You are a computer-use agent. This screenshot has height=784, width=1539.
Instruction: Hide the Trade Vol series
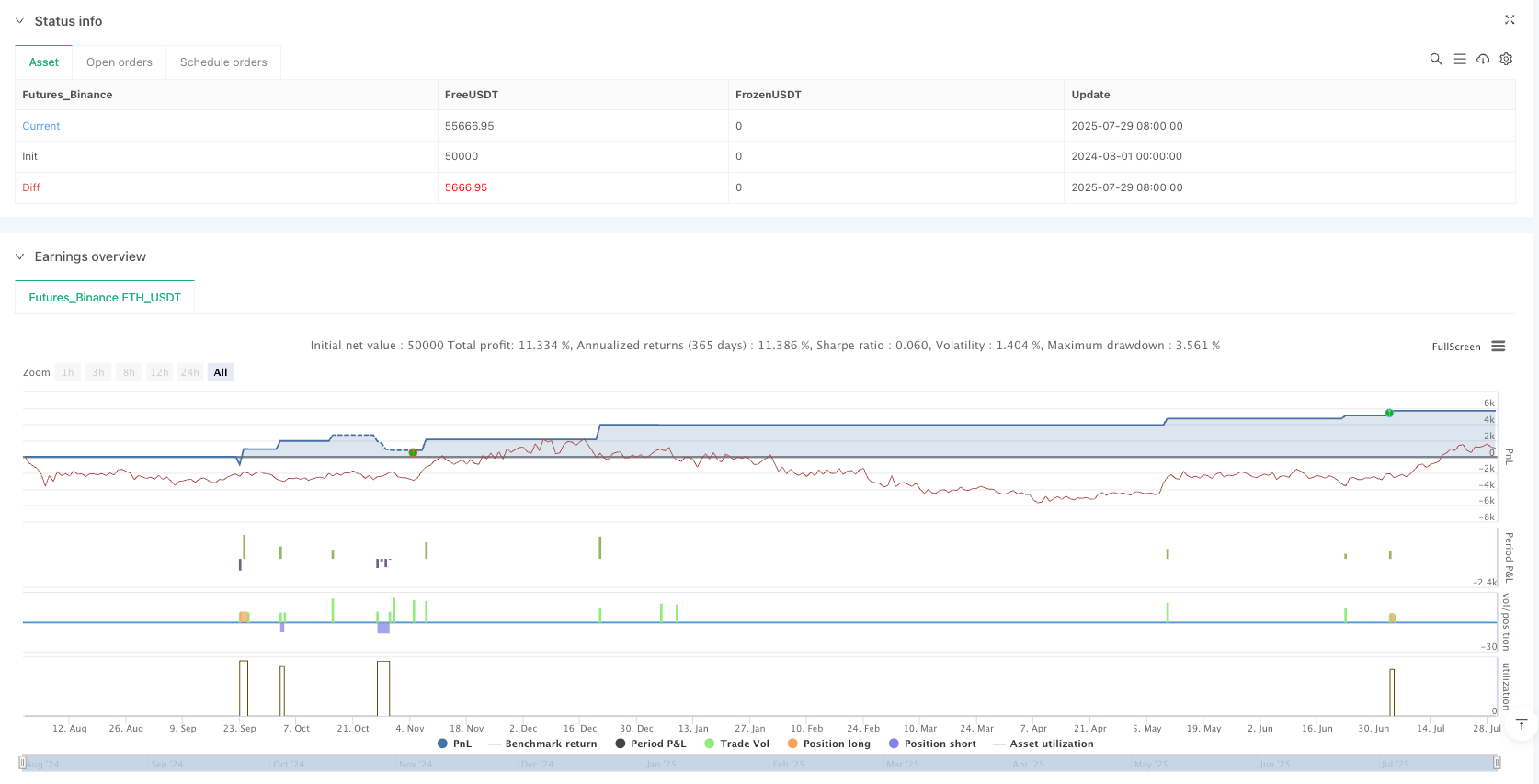[736, 744]
